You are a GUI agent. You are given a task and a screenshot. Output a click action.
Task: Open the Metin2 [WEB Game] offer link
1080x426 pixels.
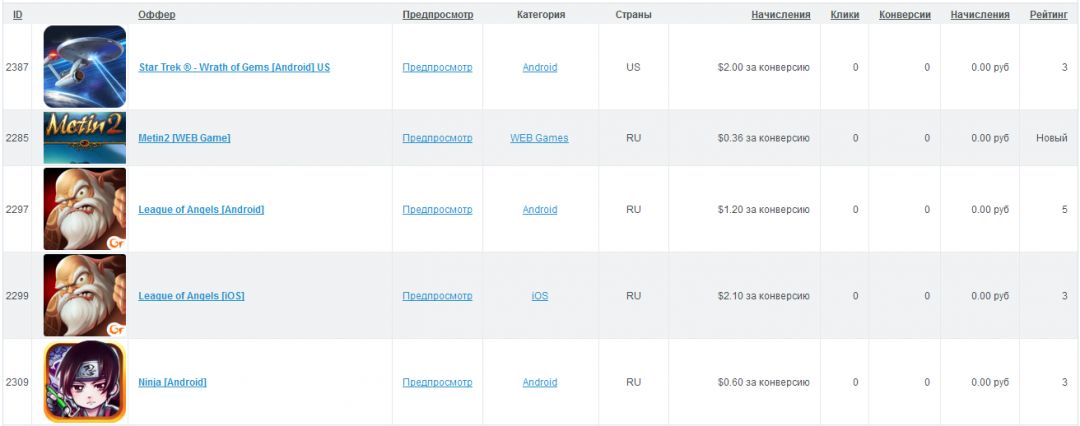185,138
